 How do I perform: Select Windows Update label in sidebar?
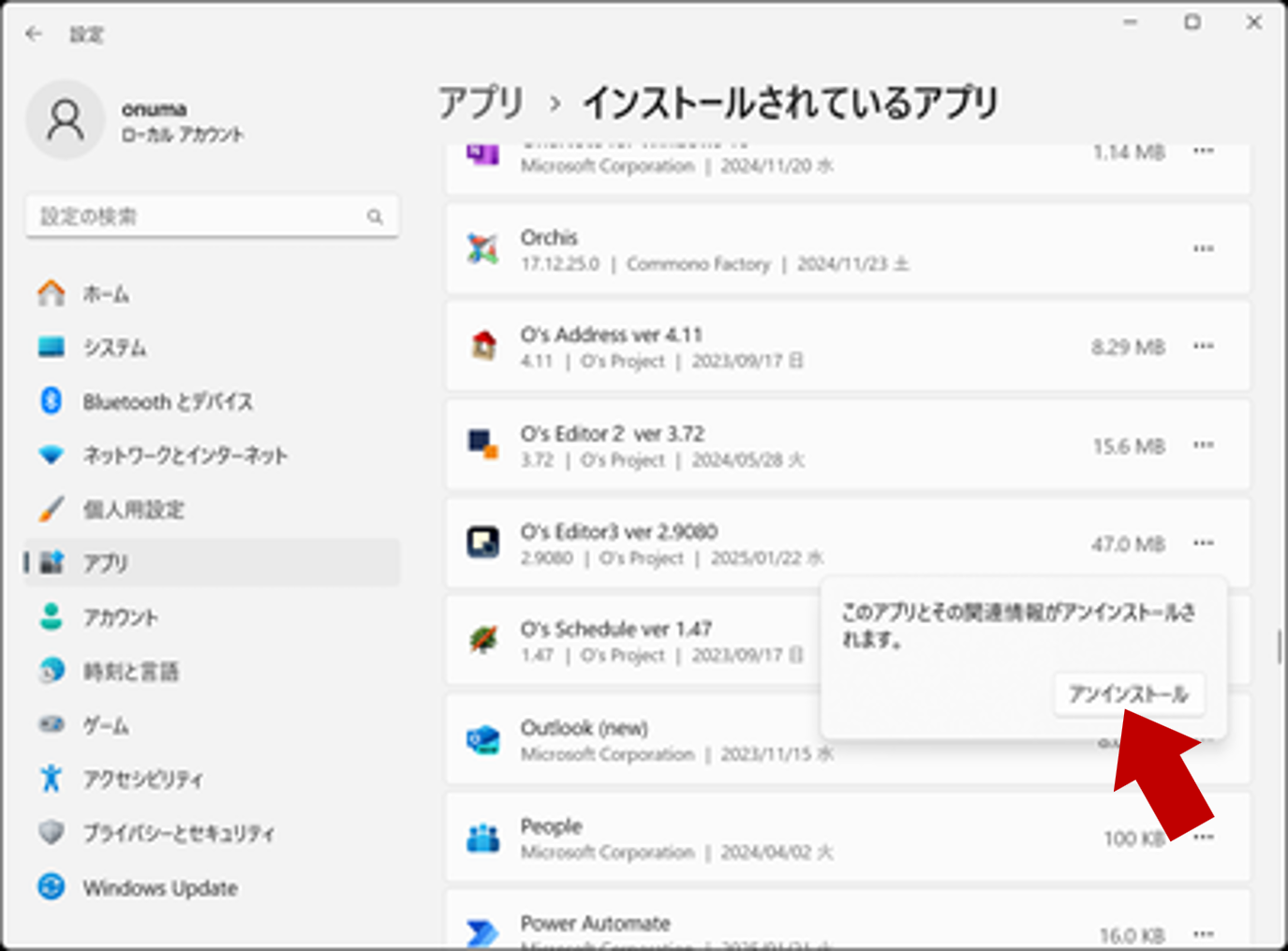160,887
